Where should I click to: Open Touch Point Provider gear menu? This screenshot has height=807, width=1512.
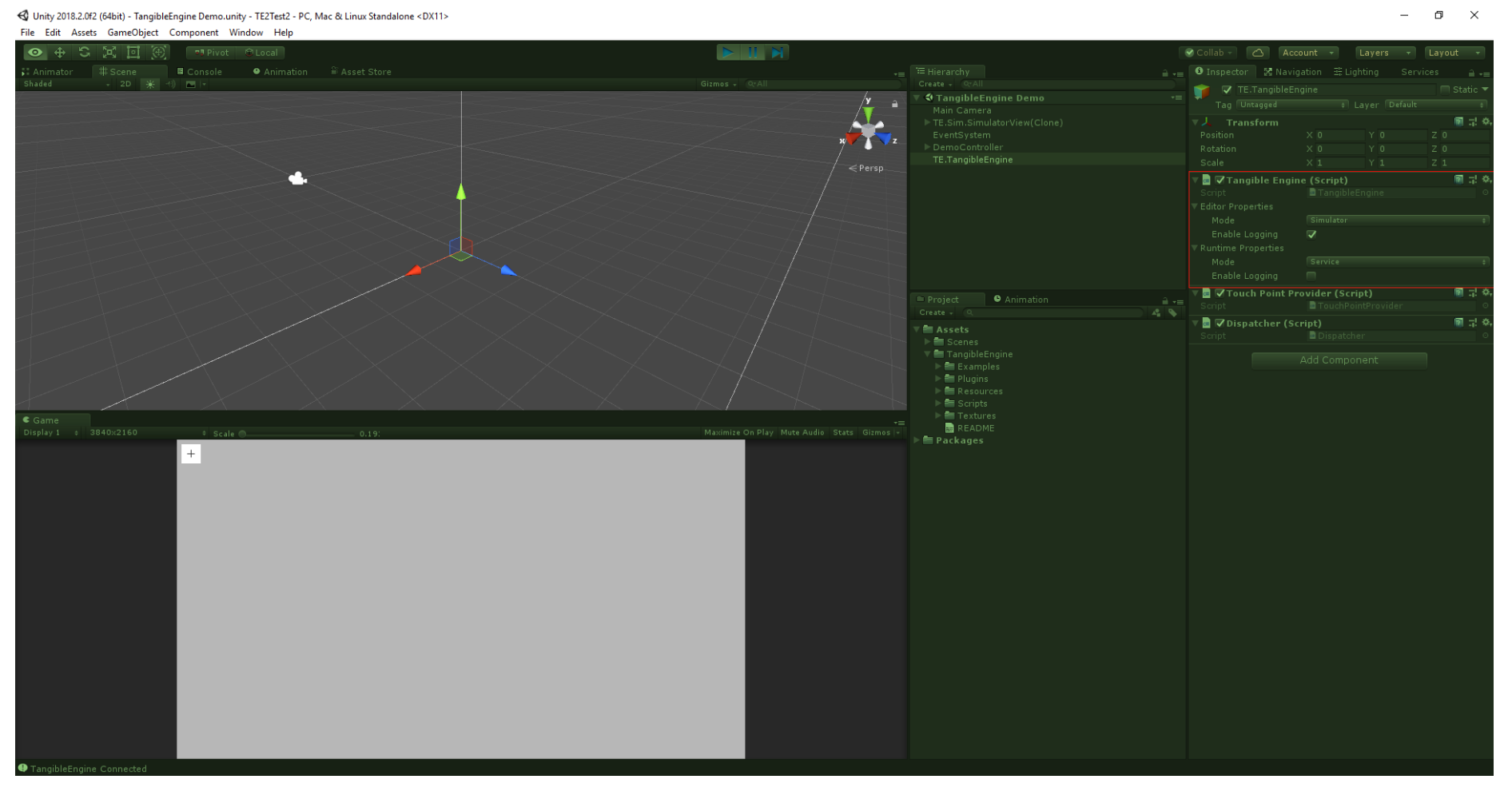coord(1486,293)
